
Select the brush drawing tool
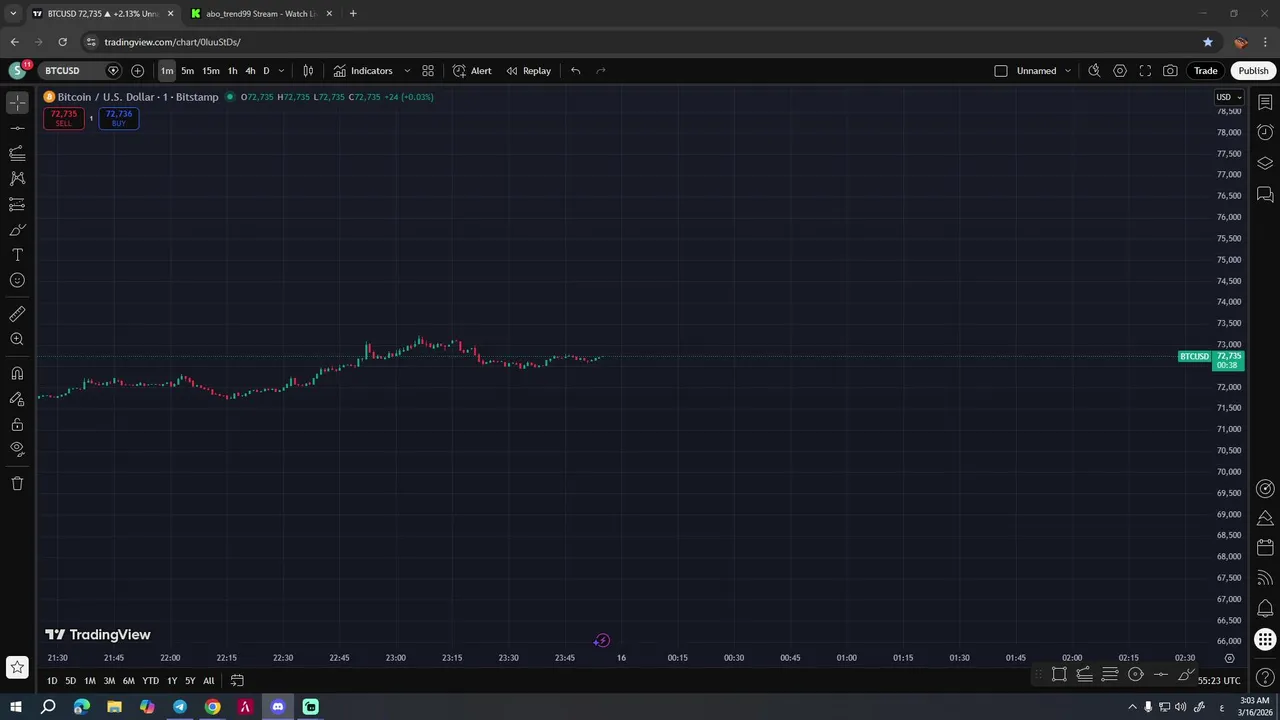[17, 230]
